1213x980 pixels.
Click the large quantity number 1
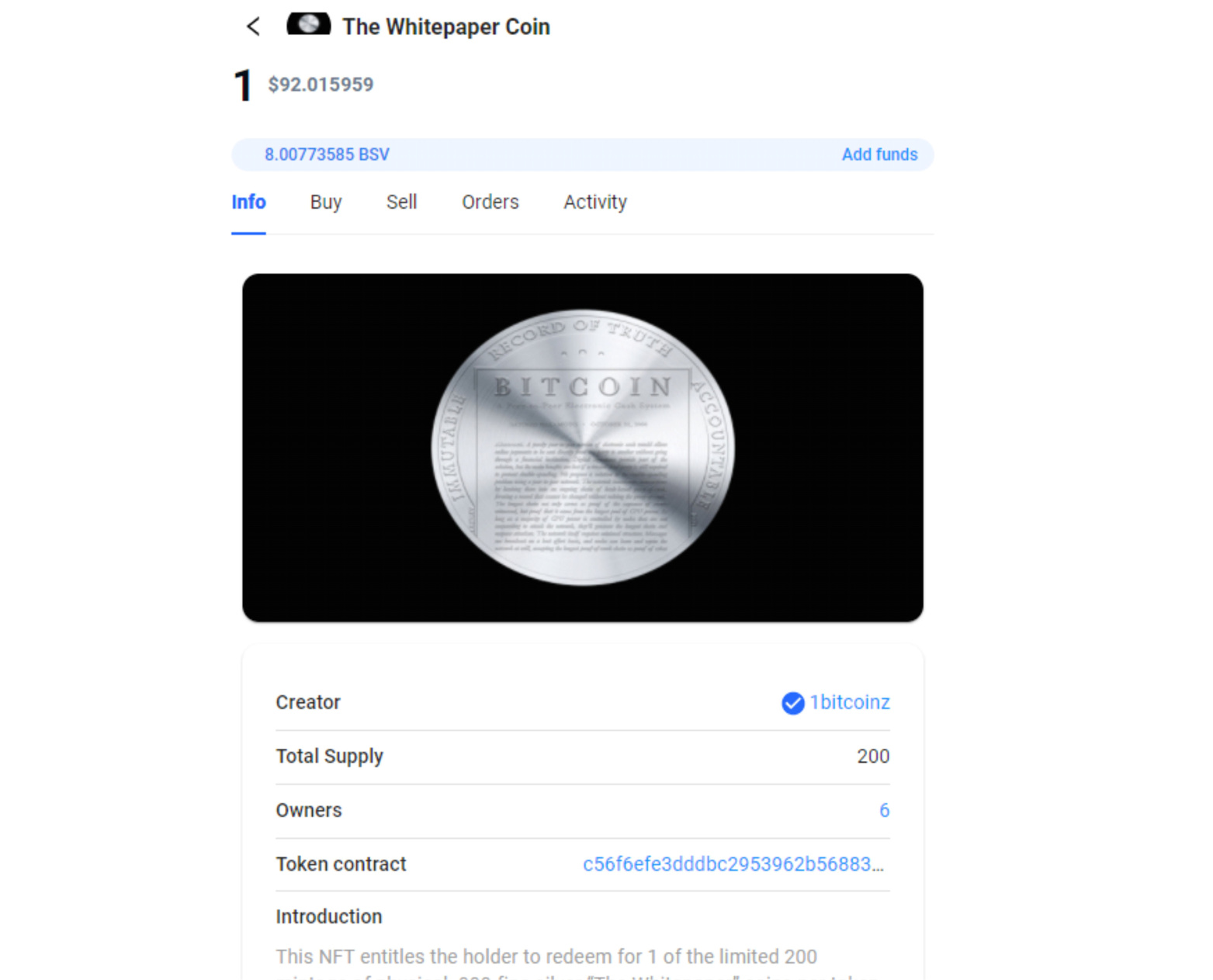click(x=243, y=85)
